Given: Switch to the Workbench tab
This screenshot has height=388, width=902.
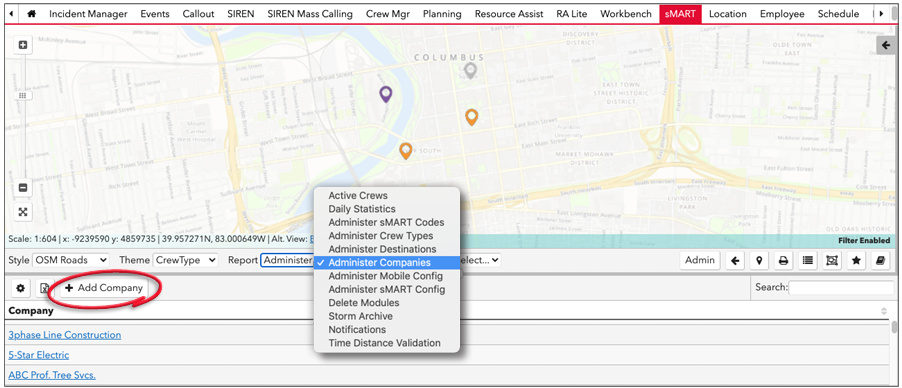Looking at the screenshot, I should coord(626,14).
